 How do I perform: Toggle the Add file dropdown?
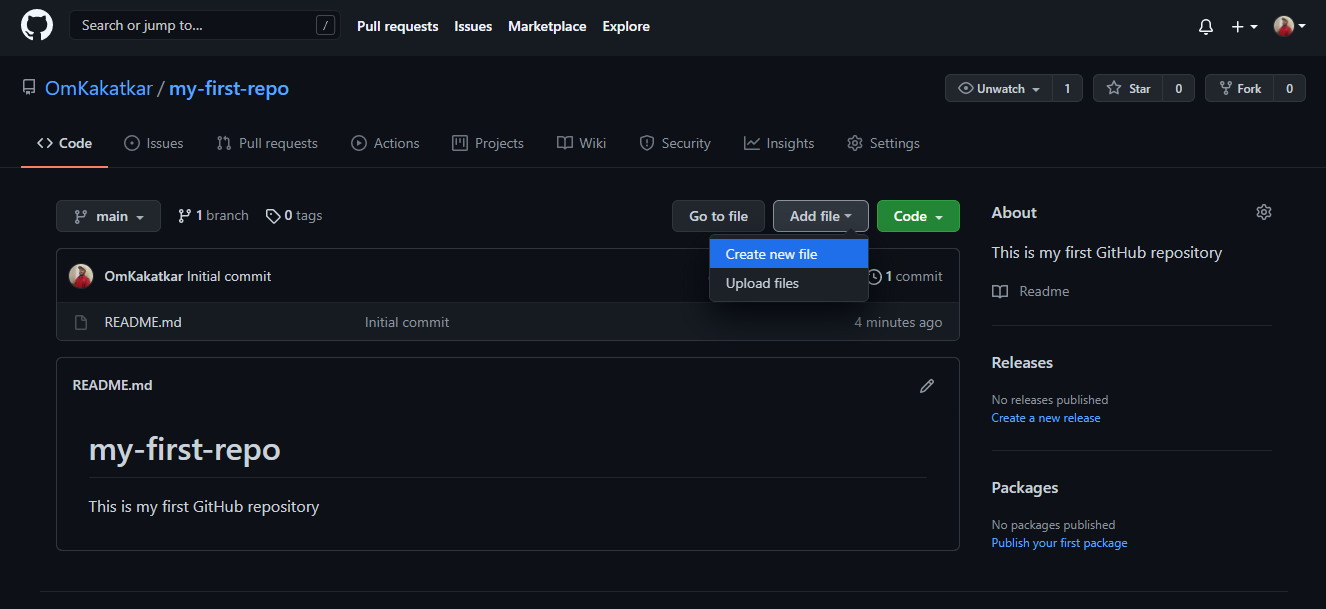tap(820, 216)
